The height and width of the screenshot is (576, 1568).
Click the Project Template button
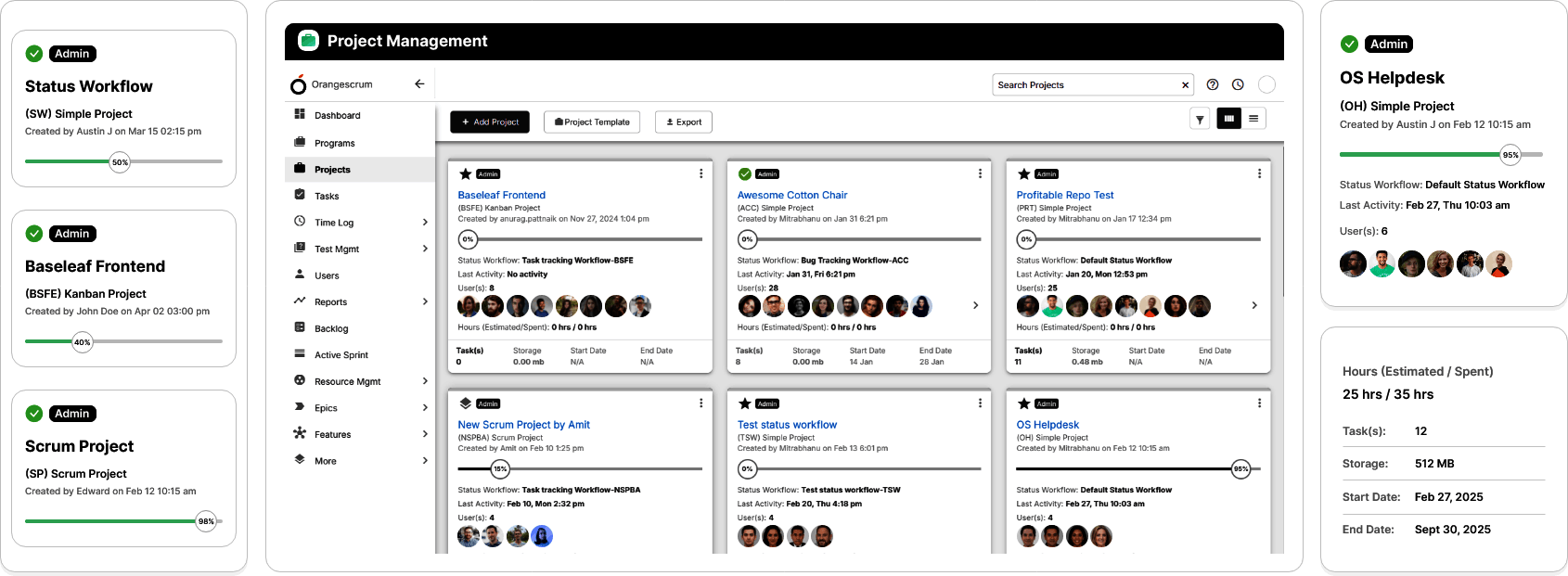pyautogui.click(x=592, y=122)
